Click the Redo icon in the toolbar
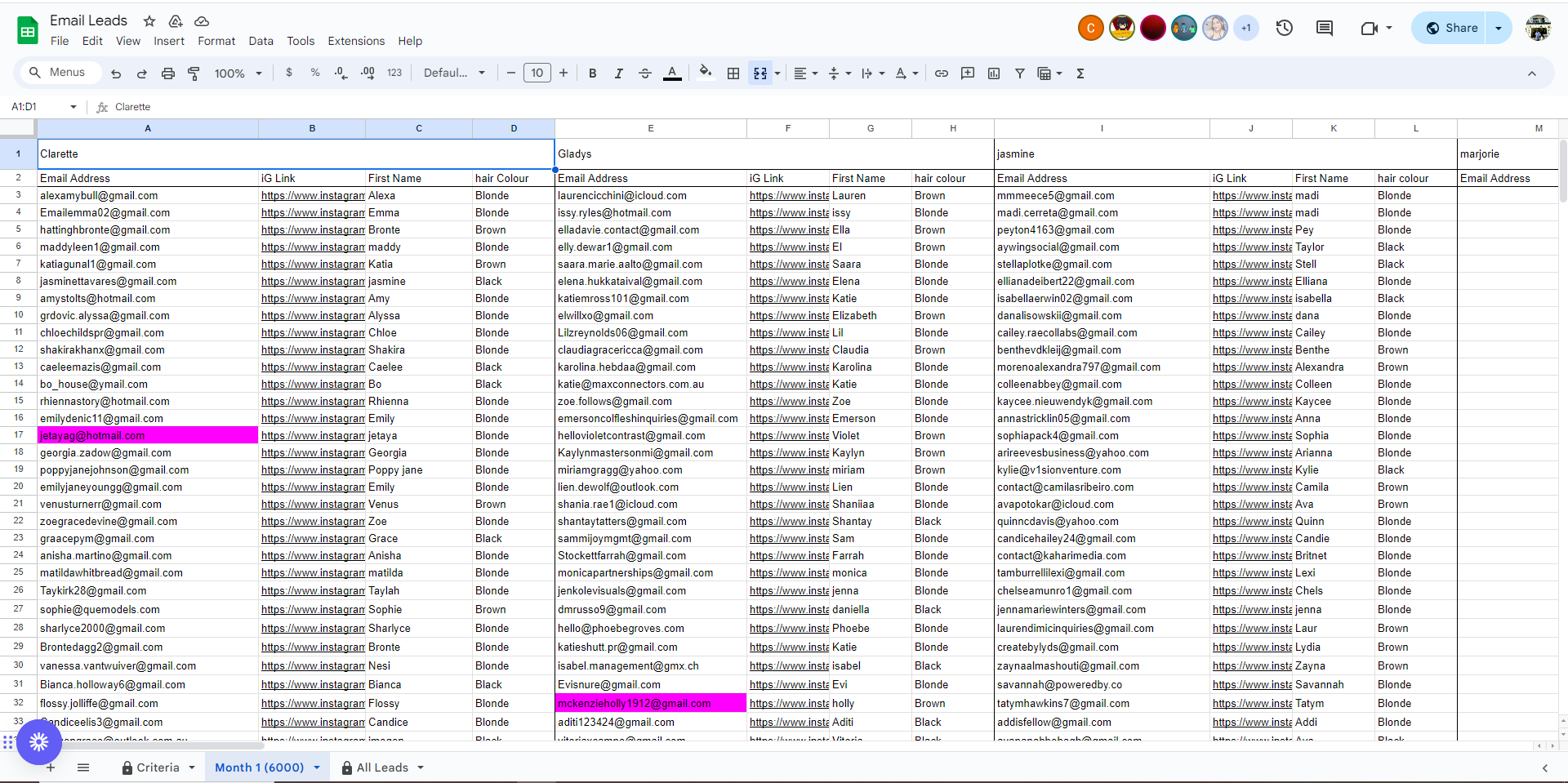 [142, 73]
